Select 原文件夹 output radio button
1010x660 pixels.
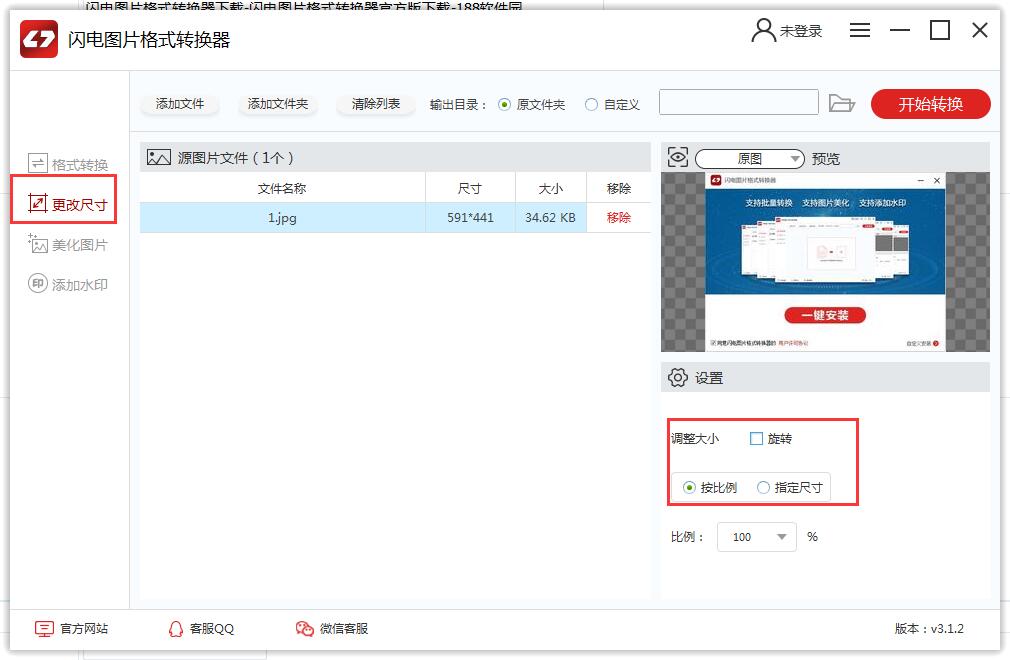coord(504,104)
